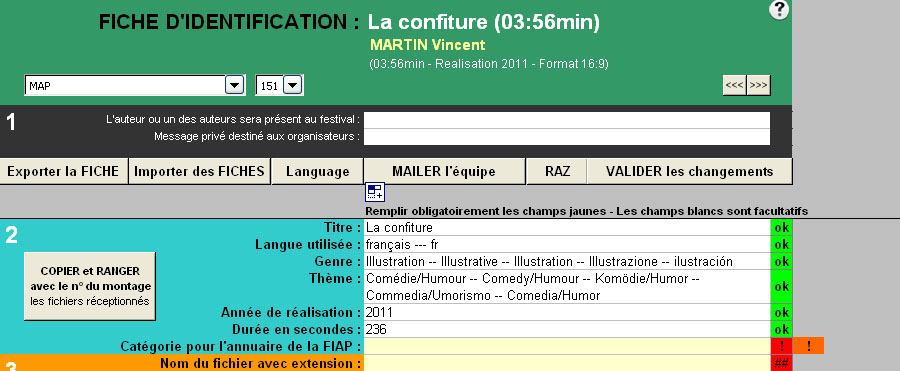Click Importer des FICHES
Image resolution: width=900 pixels, height=371 pixels.
pyautogui.click(x=199, y=171)
